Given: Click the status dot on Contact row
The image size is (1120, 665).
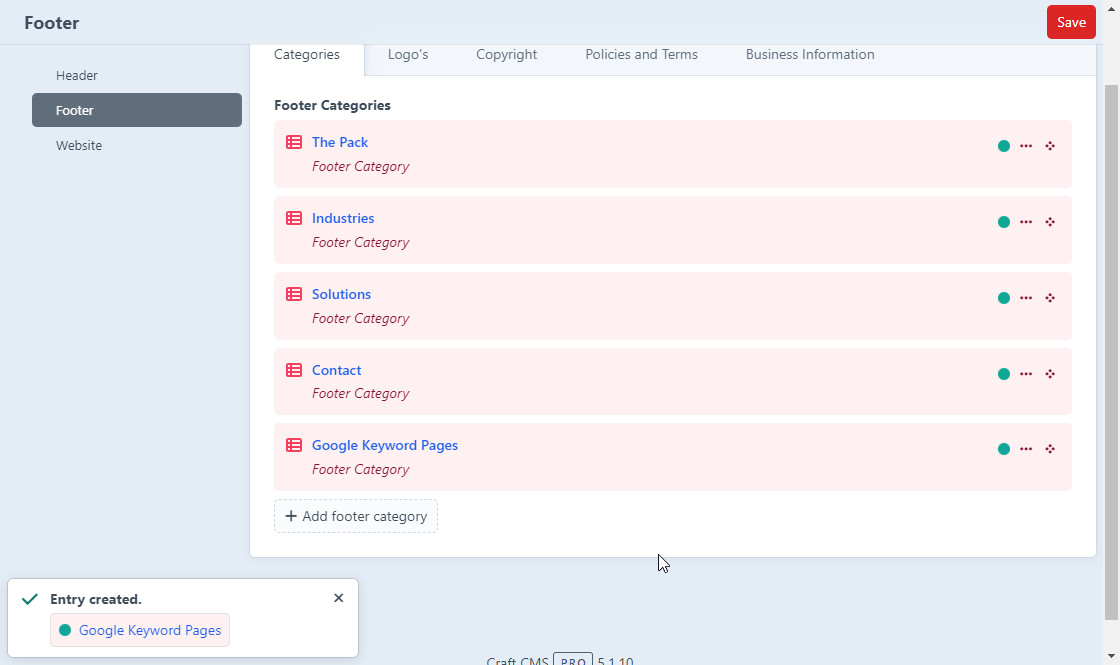Looking at the screenshot, I should 1004,374.
